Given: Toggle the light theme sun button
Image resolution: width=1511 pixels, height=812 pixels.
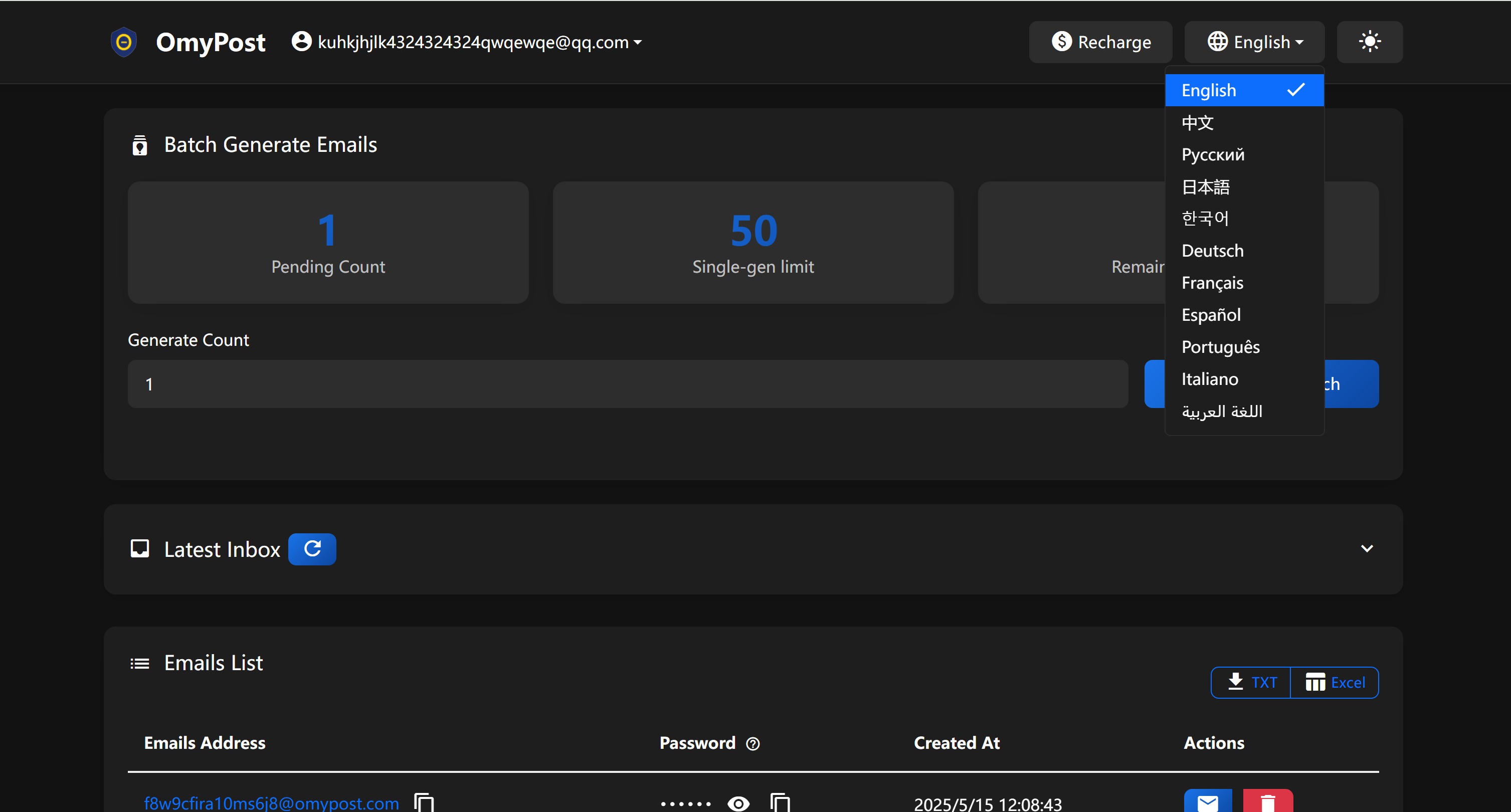Looking at the screenshot, I should pos(1369,42).
